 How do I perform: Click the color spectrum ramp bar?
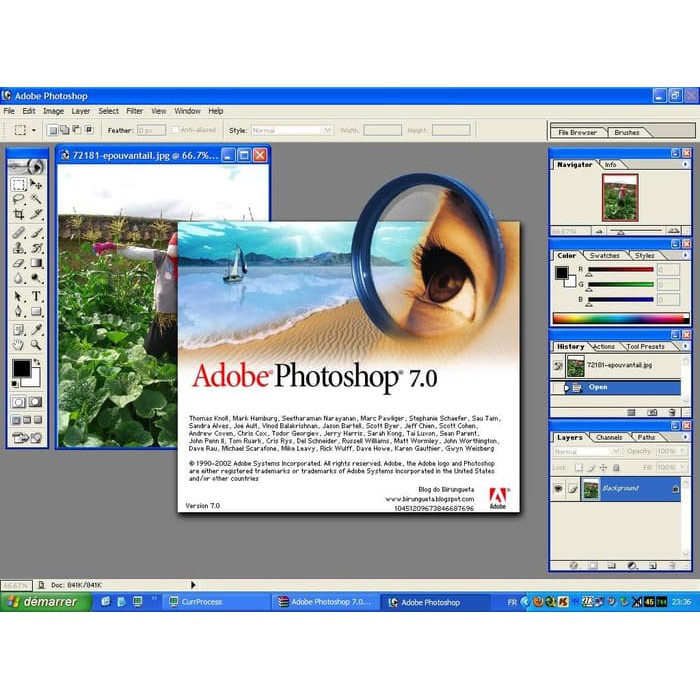click(620, 319)
